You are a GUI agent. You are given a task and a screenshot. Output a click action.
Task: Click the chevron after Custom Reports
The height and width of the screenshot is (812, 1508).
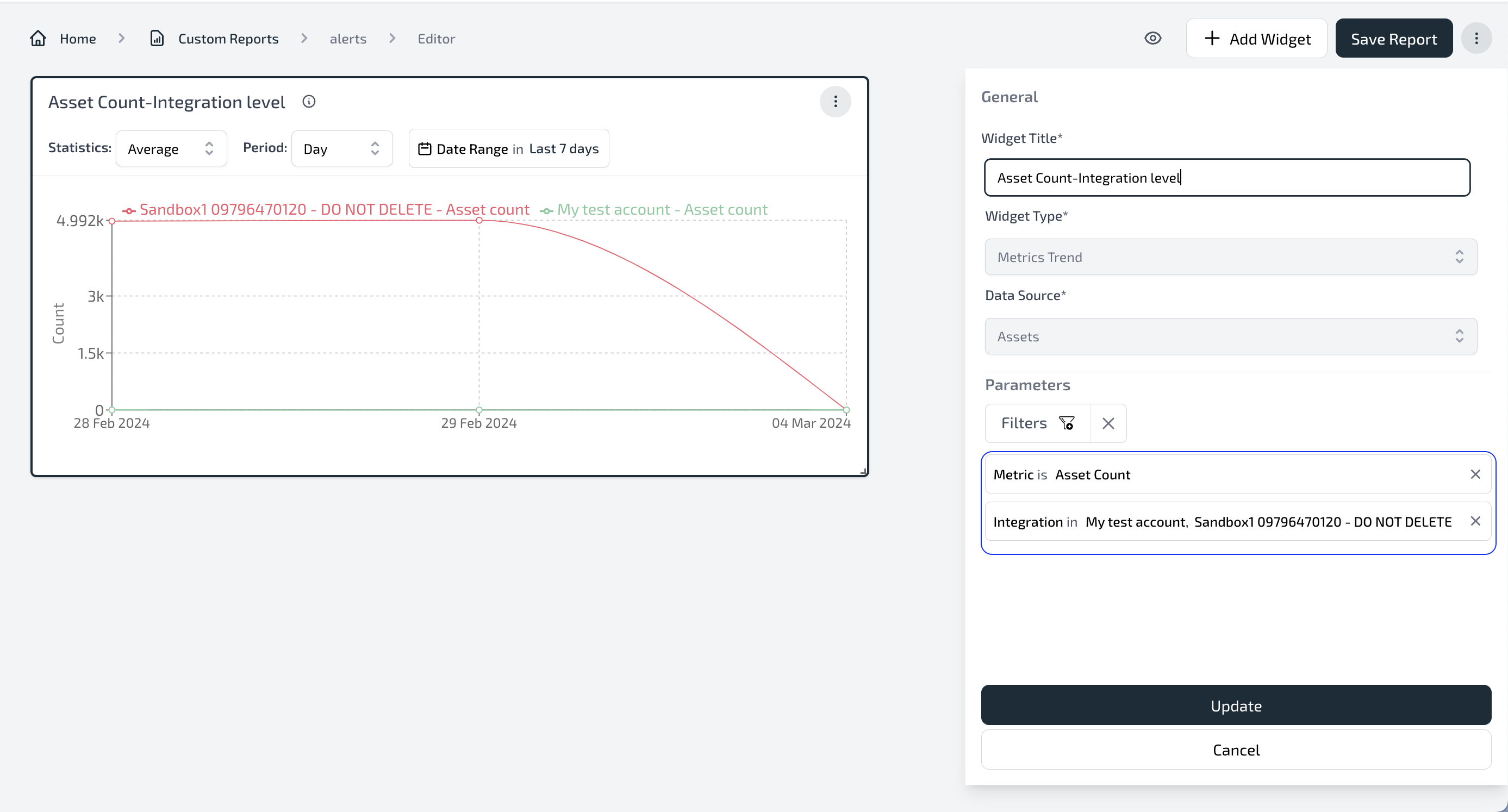(304, 38)
